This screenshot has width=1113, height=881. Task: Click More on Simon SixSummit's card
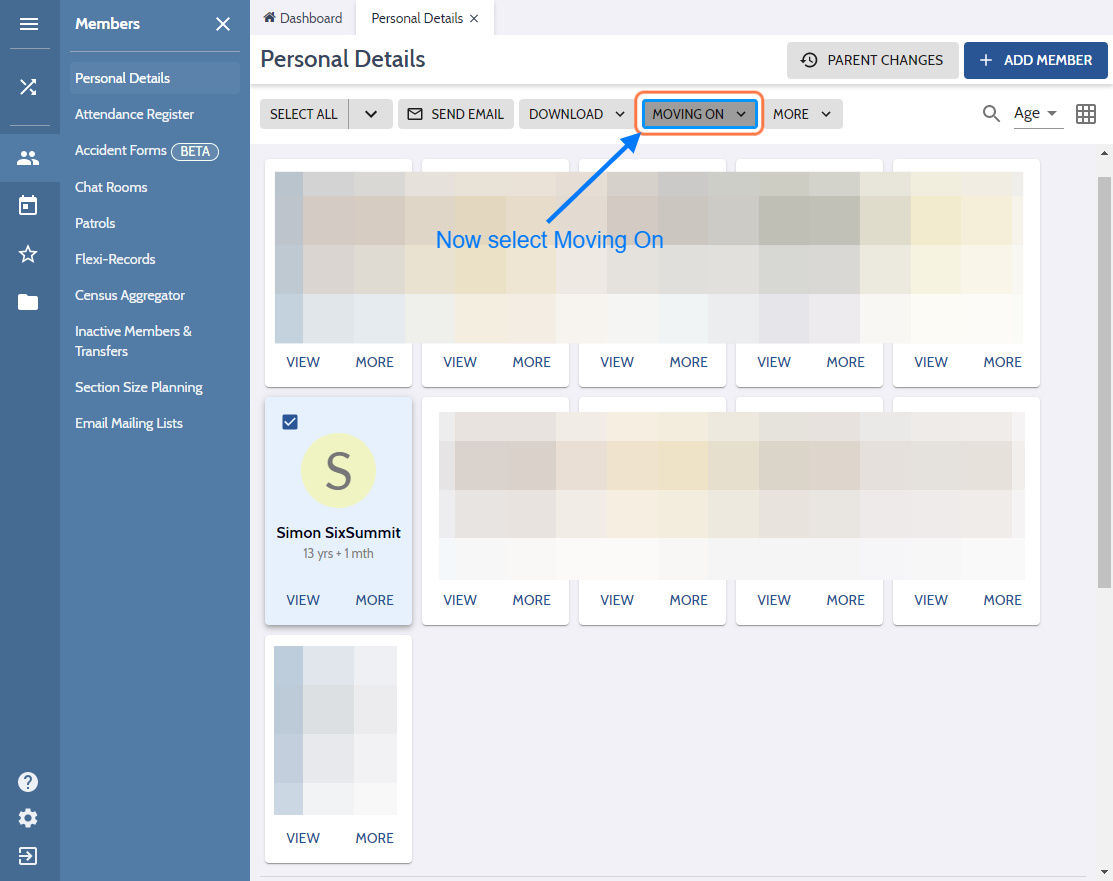point(375,600)
